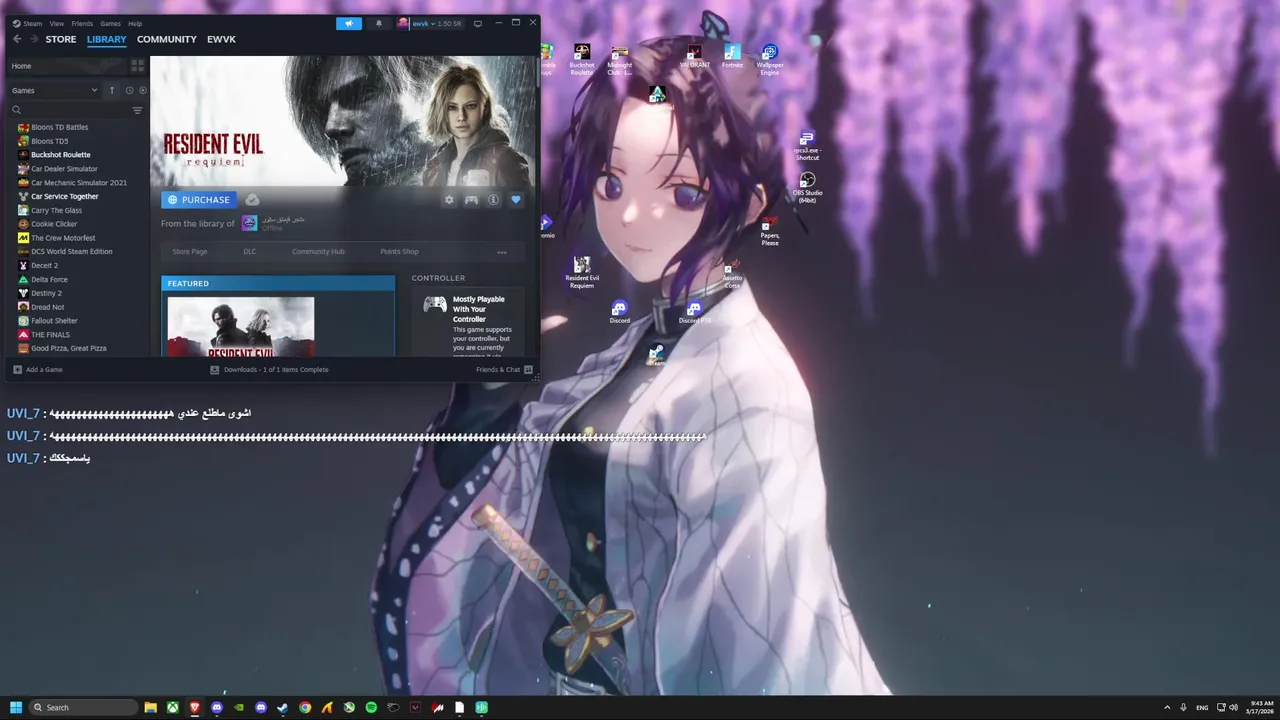The image size is (1280, 720).
Task: Click Spotify icon in taskbar
Action: click(371, 707)
